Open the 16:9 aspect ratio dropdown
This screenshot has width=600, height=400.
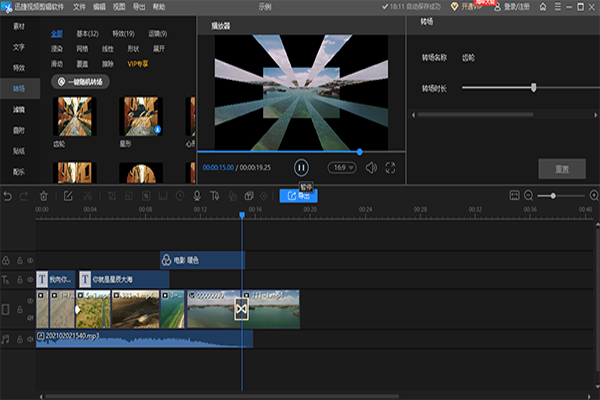pos(341,168)
